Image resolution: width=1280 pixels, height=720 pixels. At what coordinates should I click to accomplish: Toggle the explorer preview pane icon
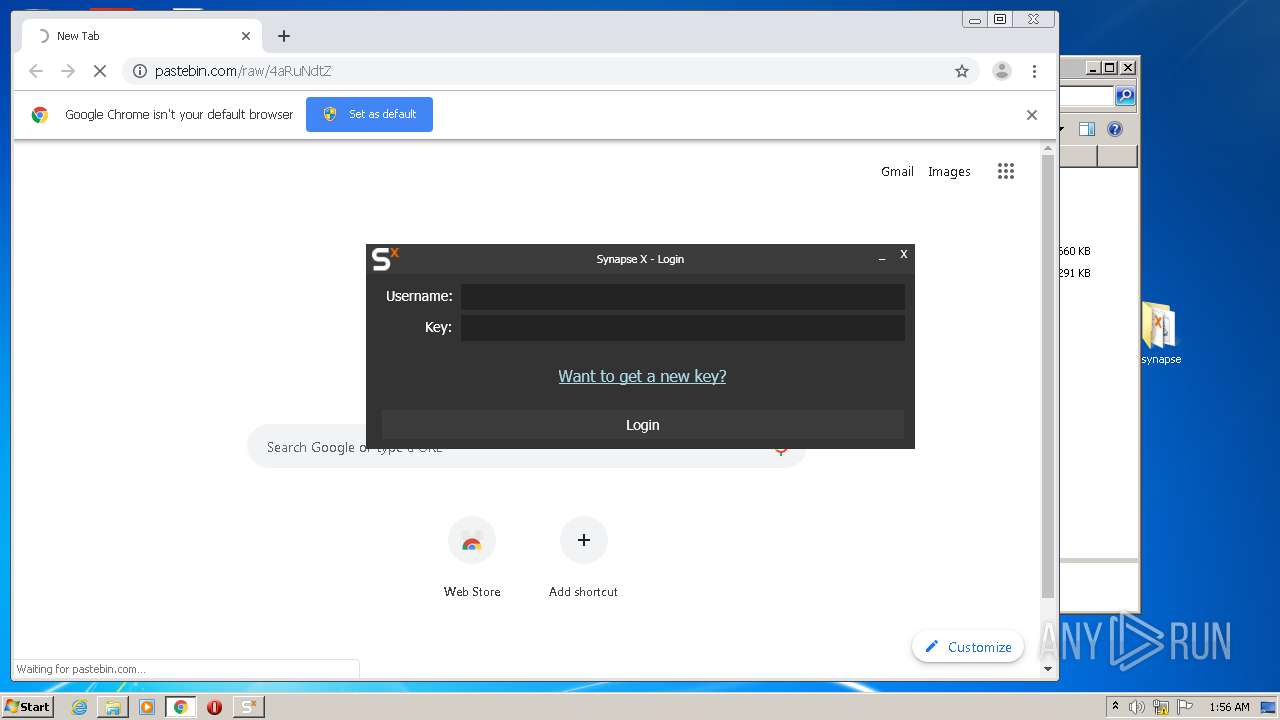[1087, 129]
